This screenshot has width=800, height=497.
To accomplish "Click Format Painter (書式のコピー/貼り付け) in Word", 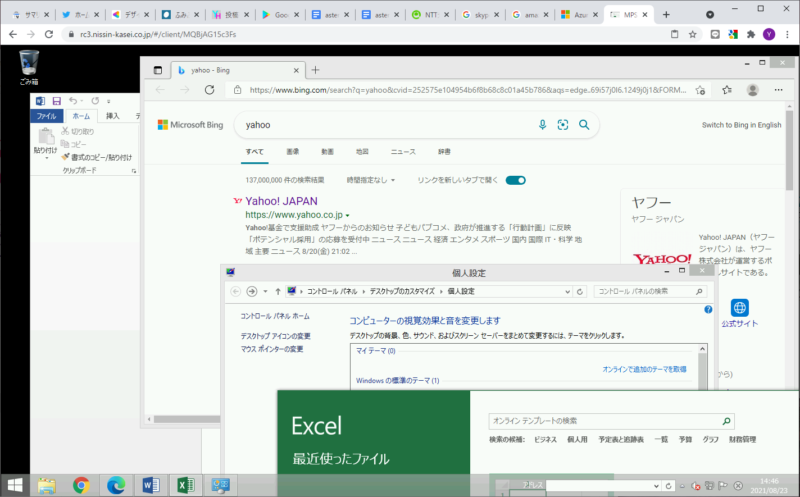I will point(96,157).
